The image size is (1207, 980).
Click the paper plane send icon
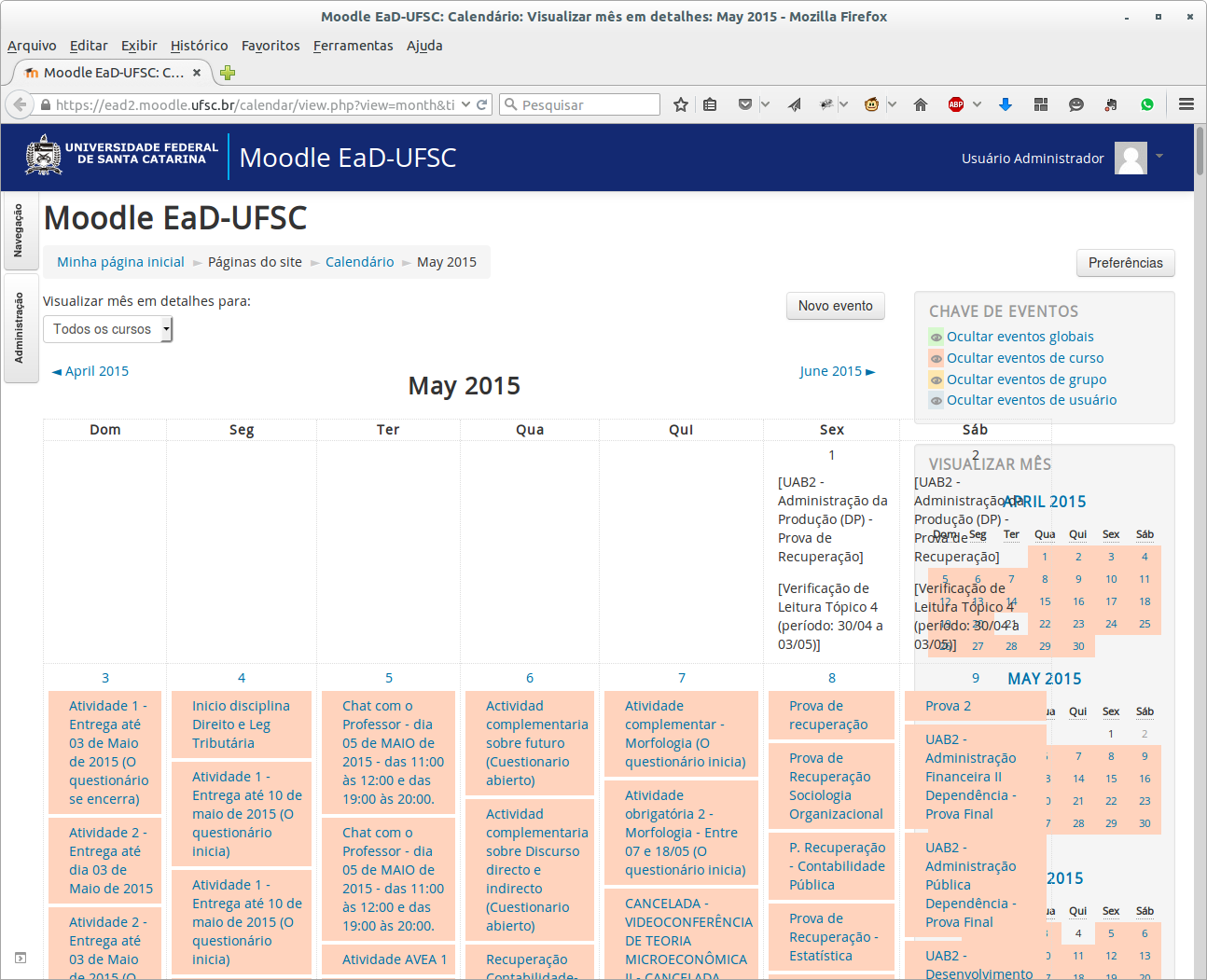pos(794,104)
